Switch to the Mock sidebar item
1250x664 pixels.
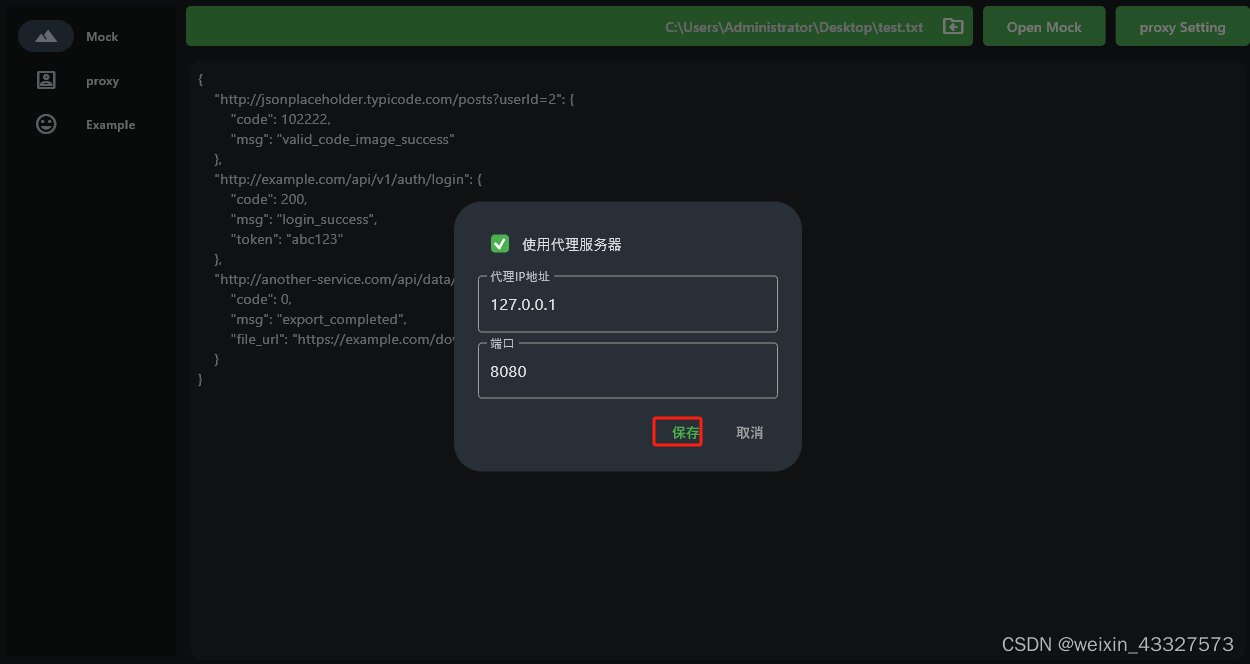(102, 37)
